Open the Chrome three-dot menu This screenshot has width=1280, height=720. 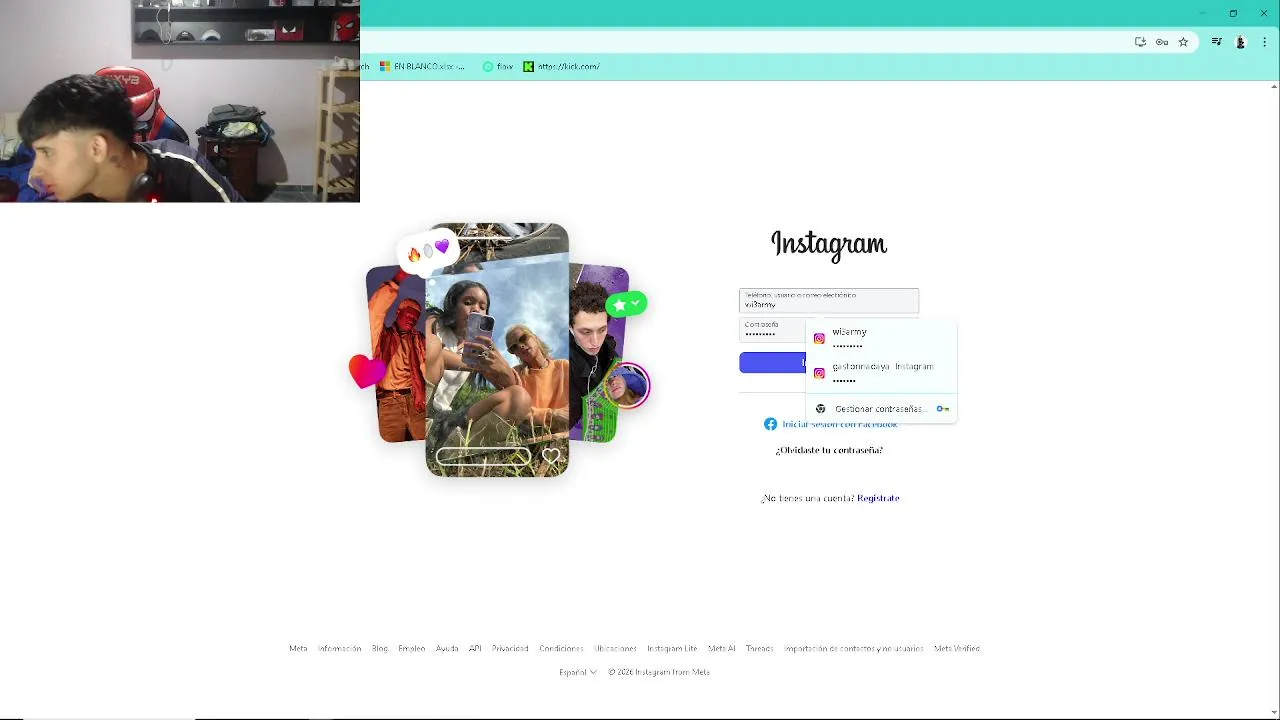point(1264,42)
